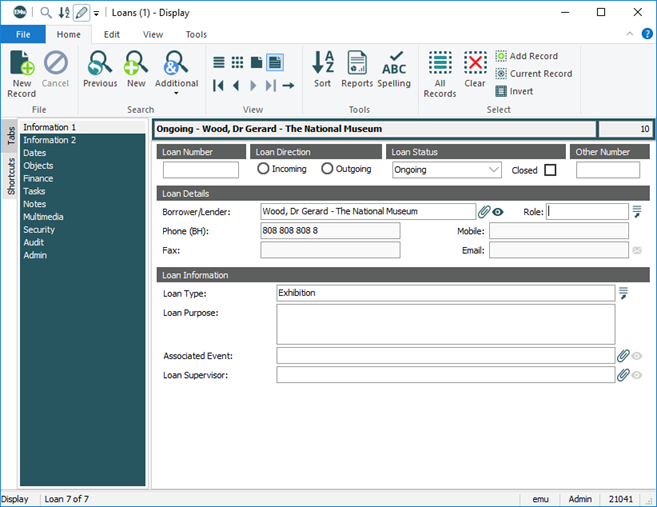Run the Spelling check
This screenshot has height=507, width=657.
(x=394, y=64)
